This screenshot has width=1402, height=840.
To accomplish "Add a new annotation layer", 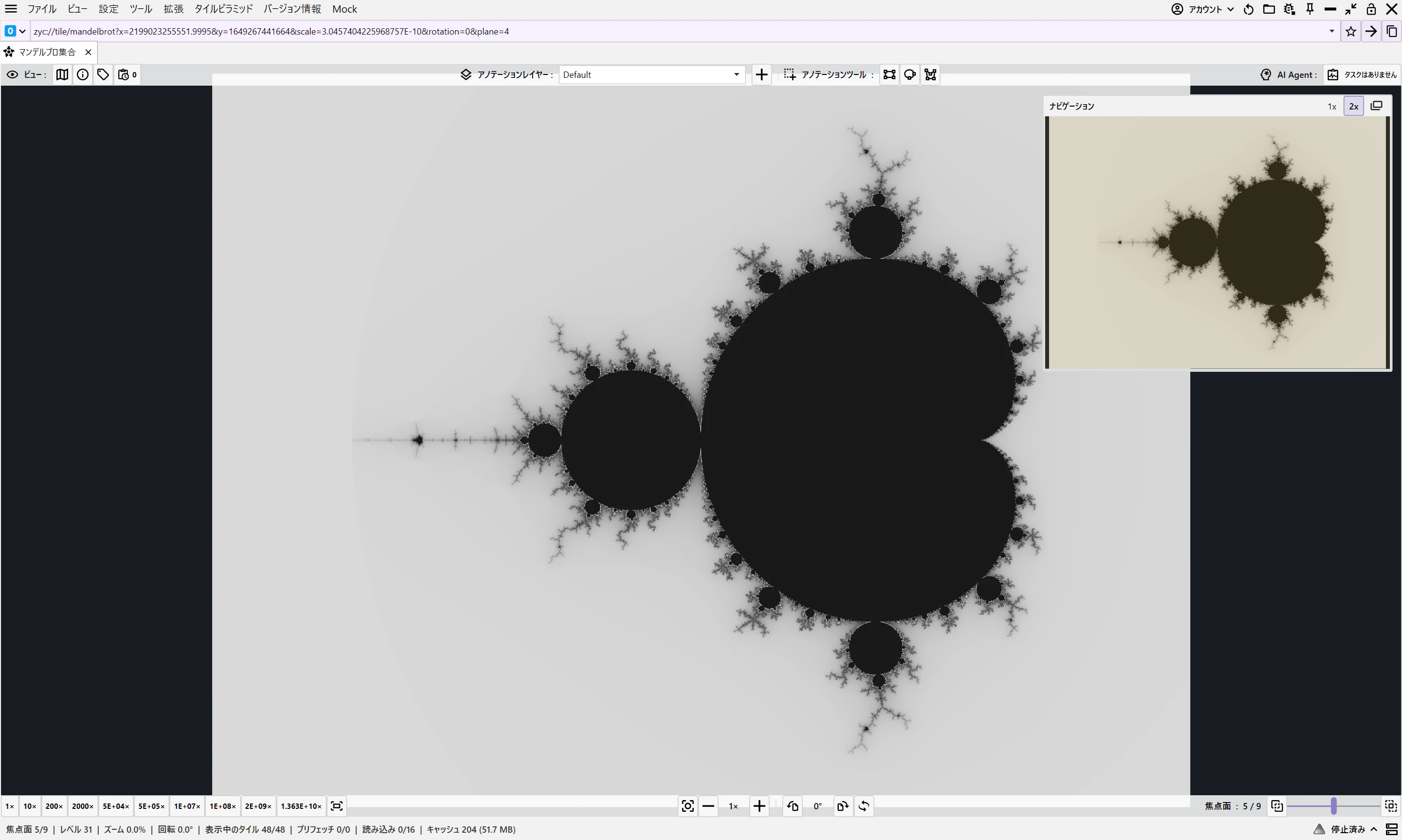I will click(x=761, y=74).
